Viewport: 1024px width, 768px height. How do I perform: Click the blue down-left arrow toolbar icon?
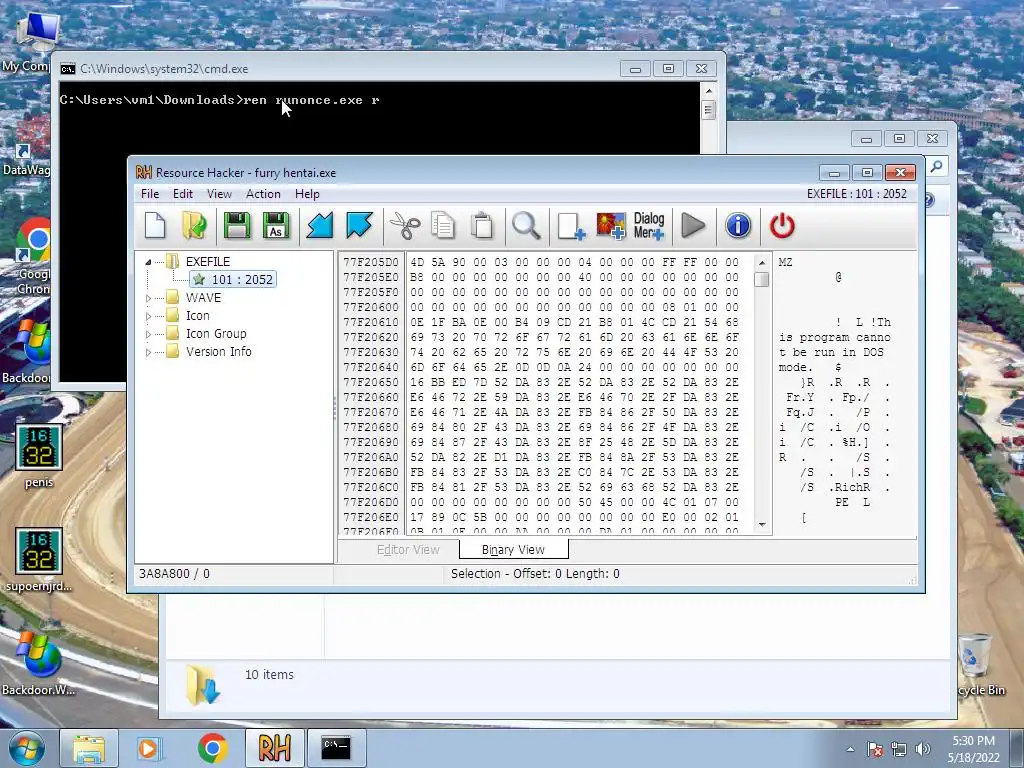tap(320, 226)
